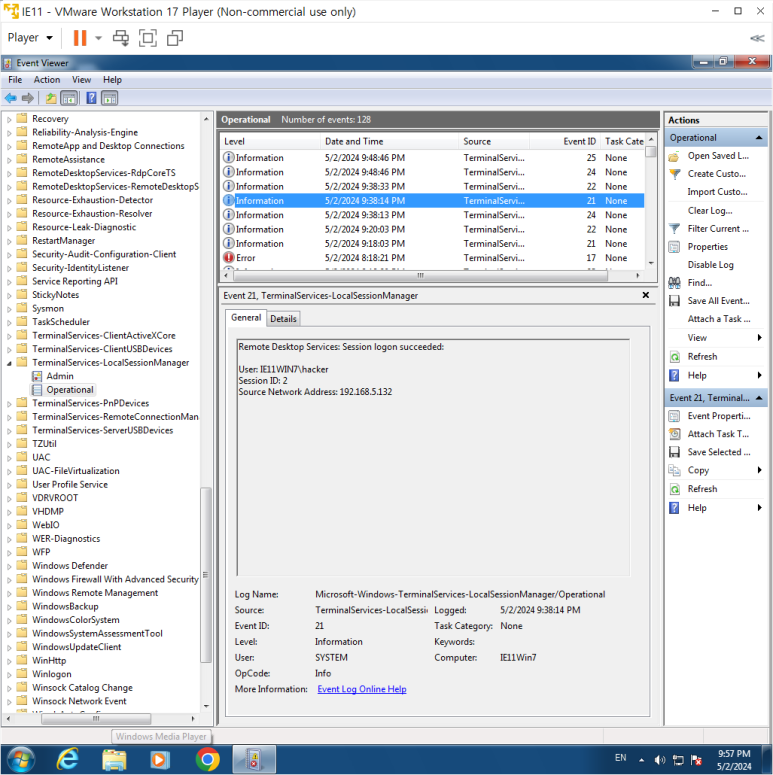Expand the TaskScheduler tree node
Screen dimensions: 773x775
tap(9, 322)
